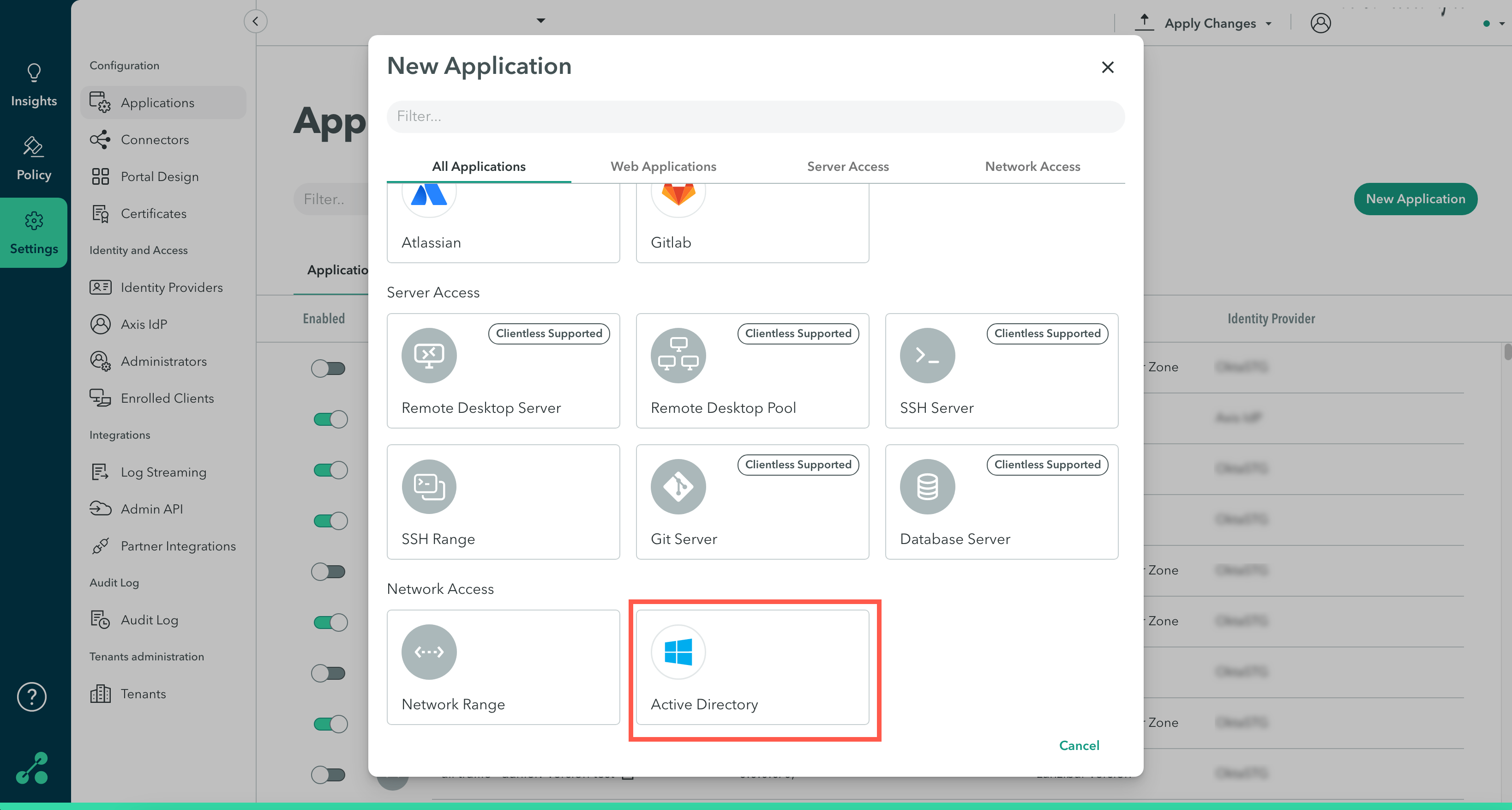Click the help question mark icon

click(31, 697)
